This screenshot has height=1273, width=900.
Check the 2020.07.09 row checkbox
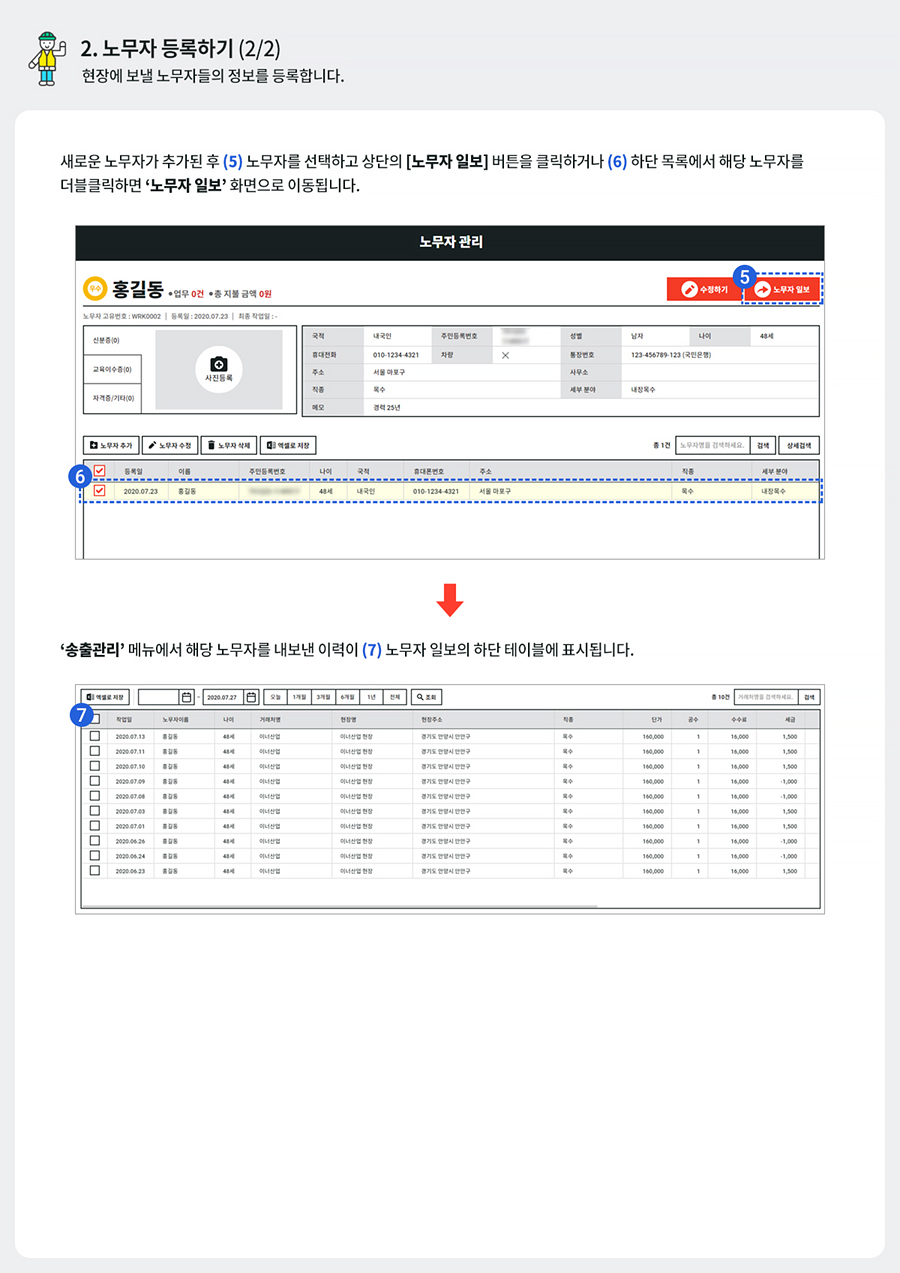[x=95, y=781]
